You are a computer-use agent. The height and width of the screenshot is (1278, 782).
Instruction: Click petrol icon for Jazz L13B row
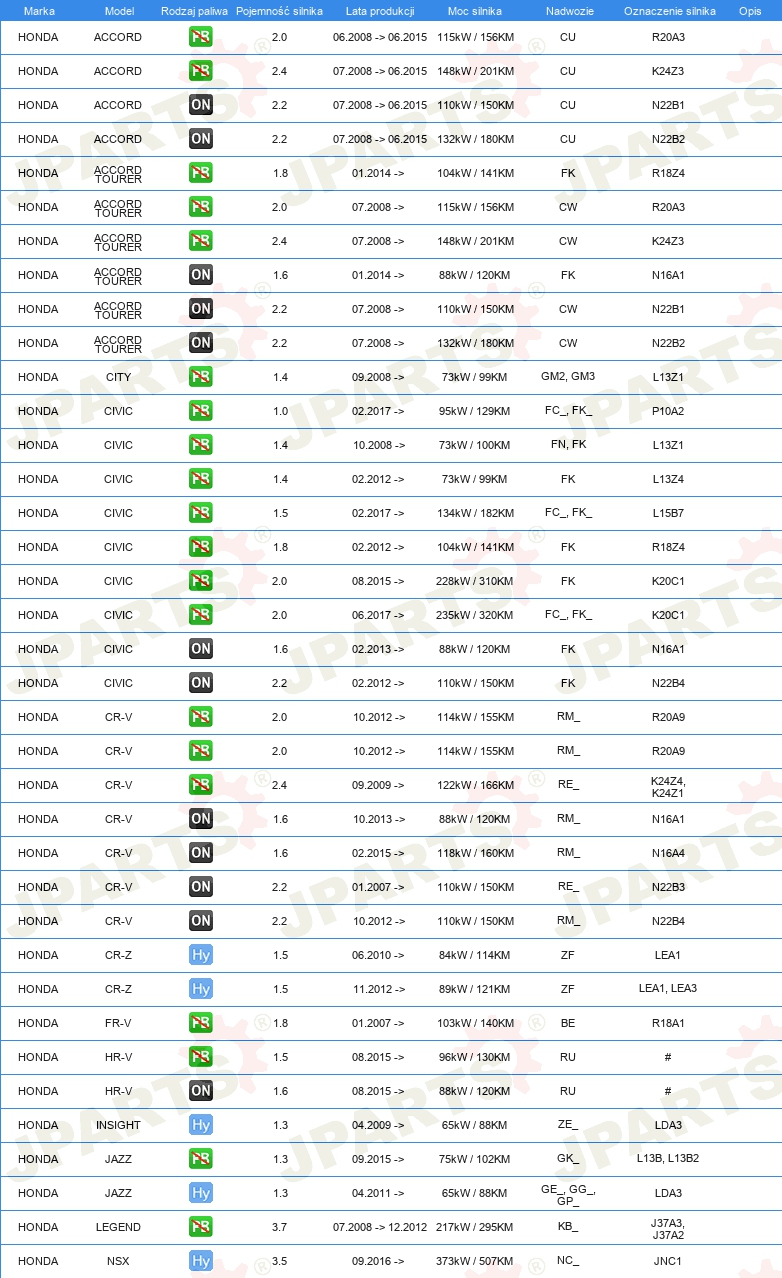[201, 1159]
